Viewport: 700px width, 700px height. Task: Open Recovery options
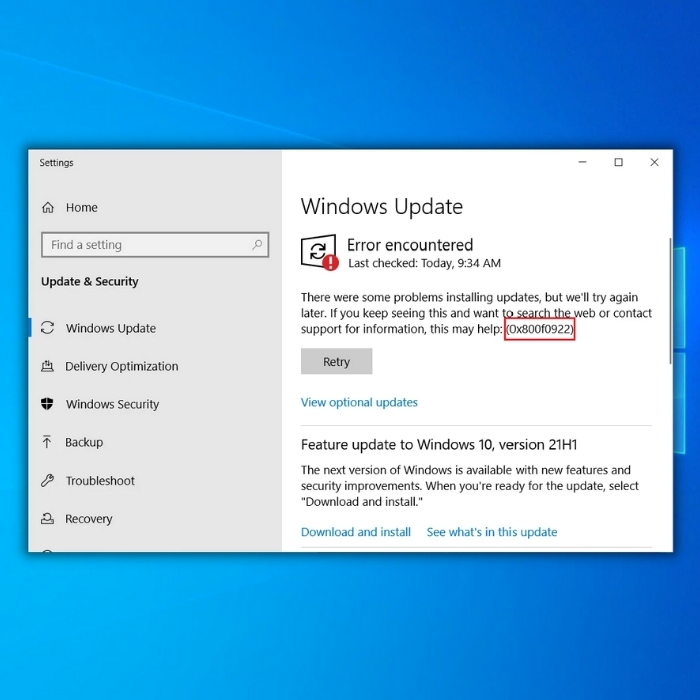89,519
